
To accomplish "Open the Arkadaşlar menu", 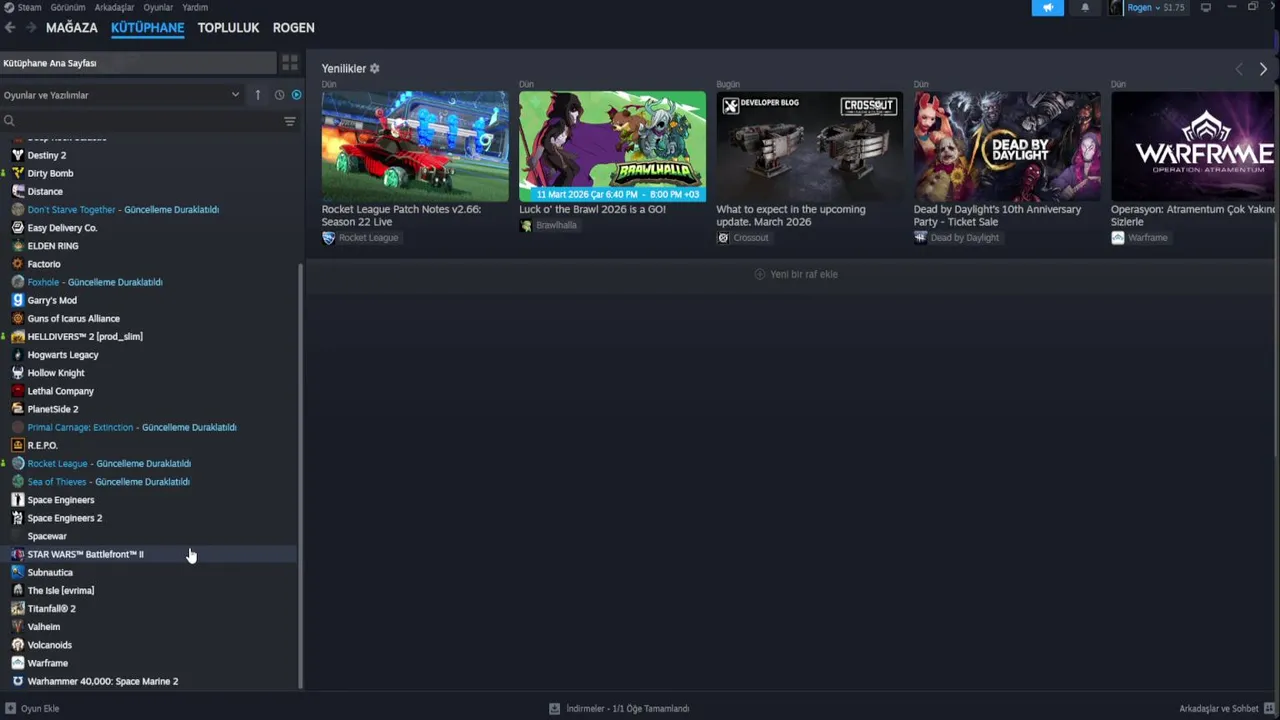I will coord(114,7).
